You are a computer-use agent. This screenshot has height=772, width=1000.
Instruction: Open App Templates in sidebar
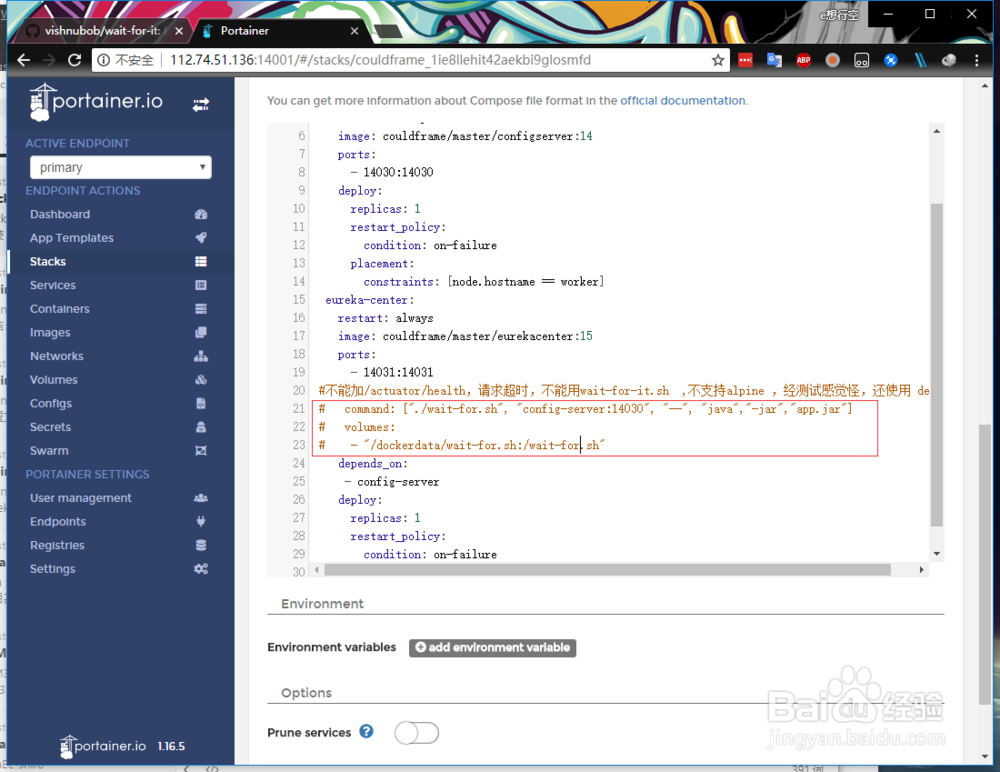pos(71,238)
